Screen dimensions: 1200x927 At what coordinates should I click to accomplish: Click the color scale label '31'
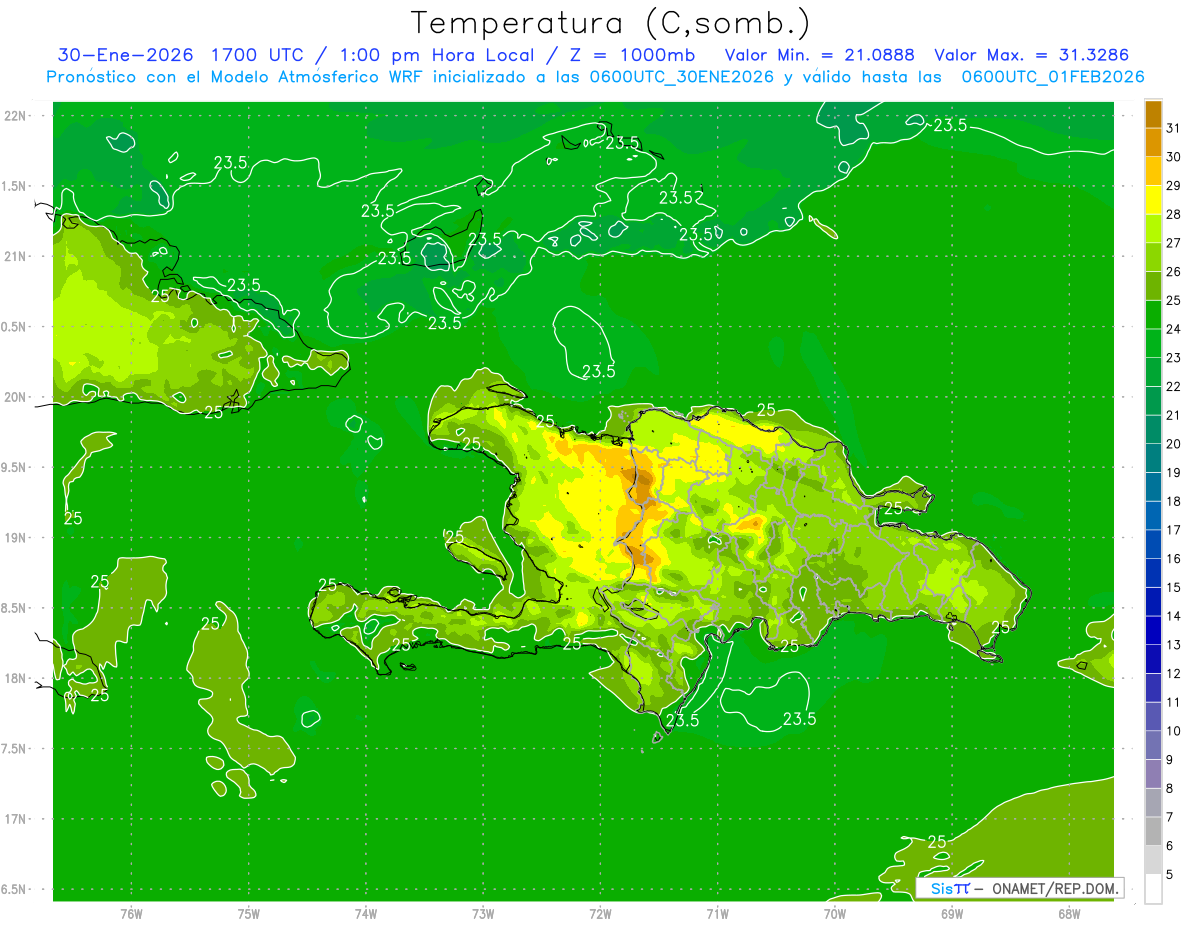(x=1174, y=128)
